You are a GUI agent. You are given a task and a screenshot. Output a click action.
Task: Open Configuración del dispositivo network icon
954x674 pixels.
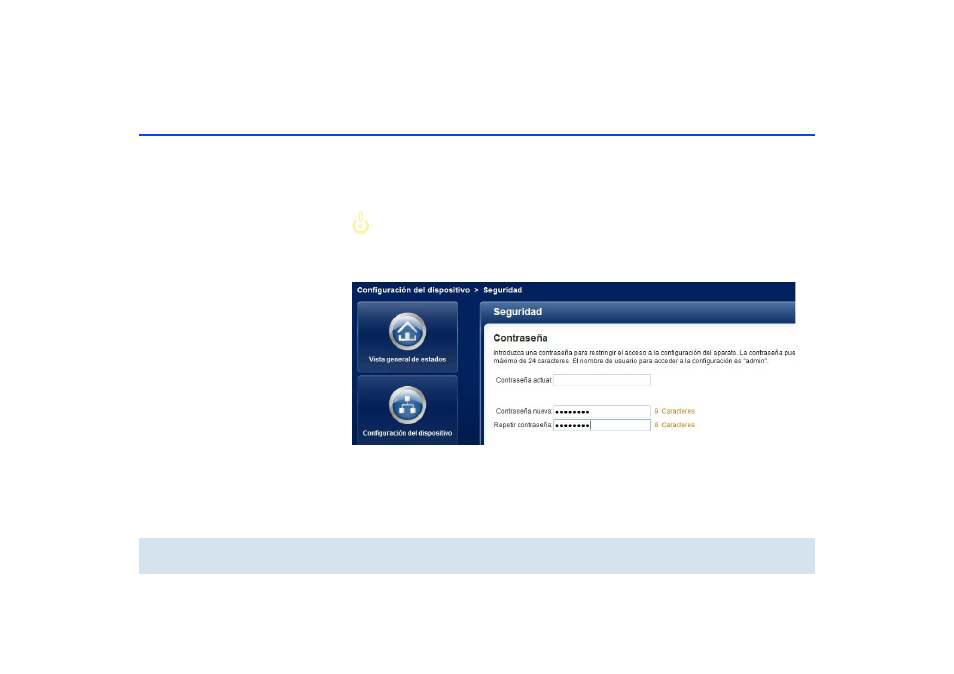[407, 405]
